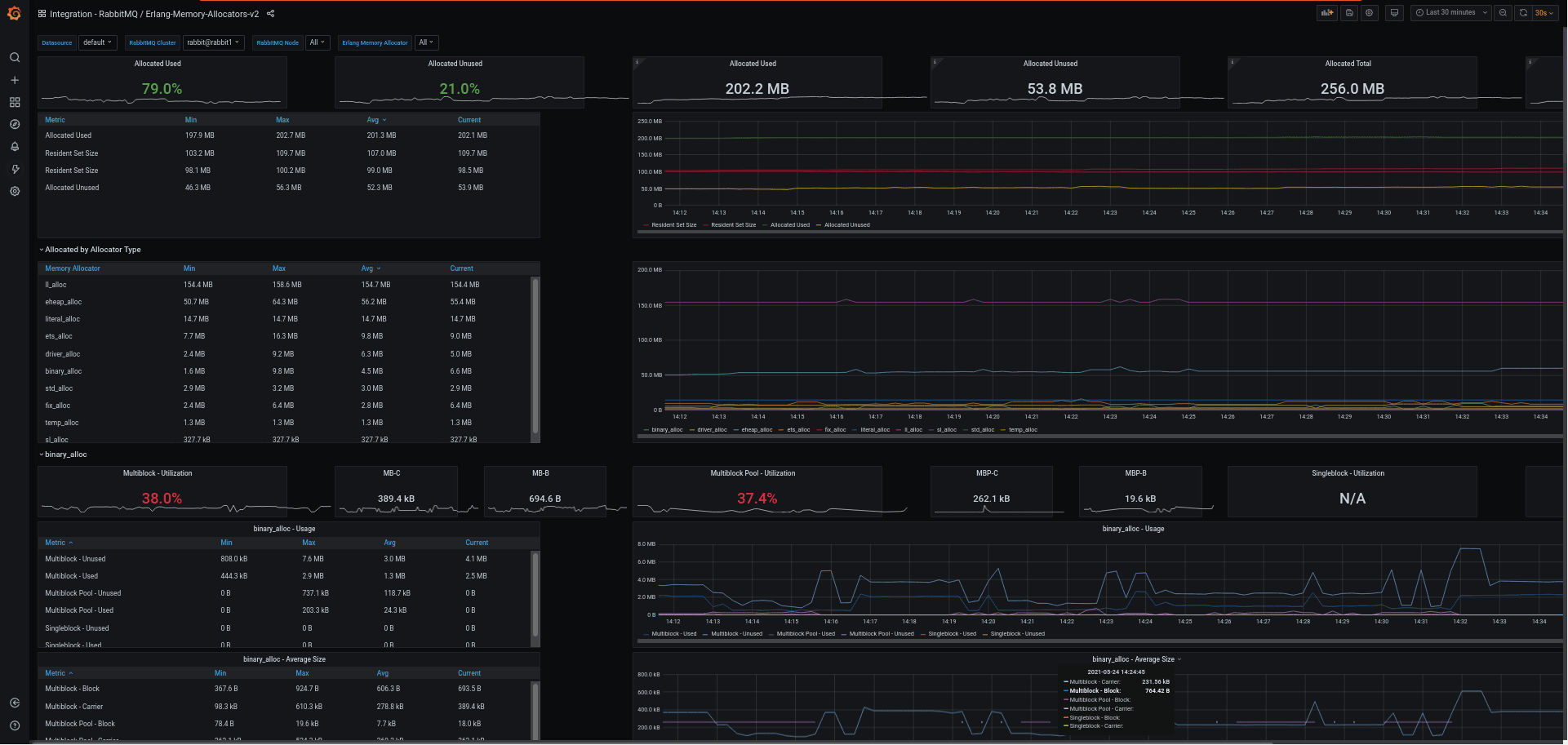Image resolution: width=1568 pixels, height=745 pixels.
Task: Cycle view mode with the monitor icon
Action: 1394,13
